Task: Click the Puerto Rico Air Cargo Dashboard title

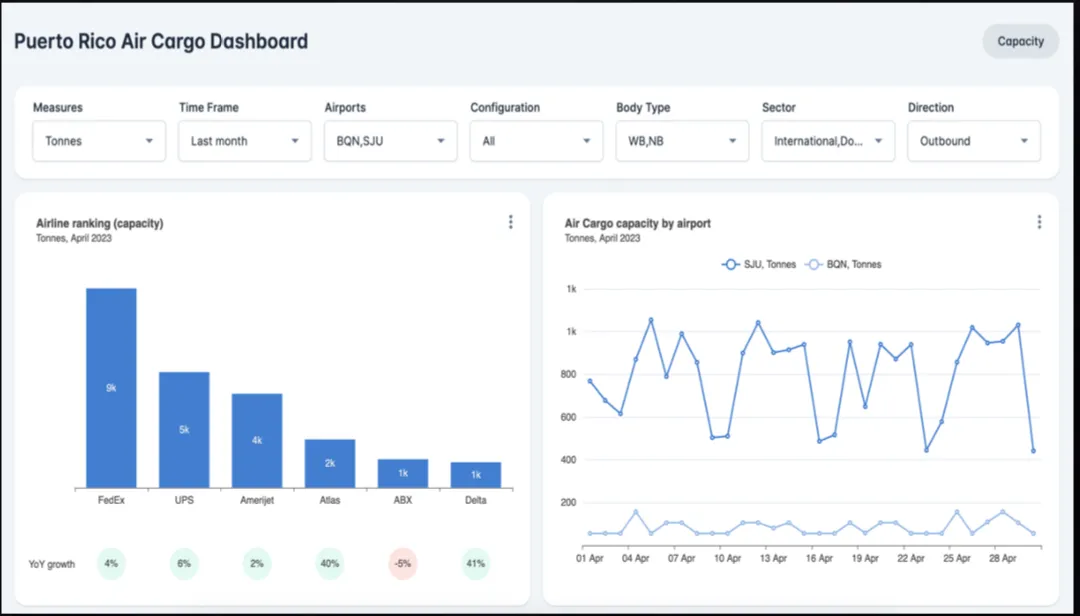Action: [x=161, y=41]
